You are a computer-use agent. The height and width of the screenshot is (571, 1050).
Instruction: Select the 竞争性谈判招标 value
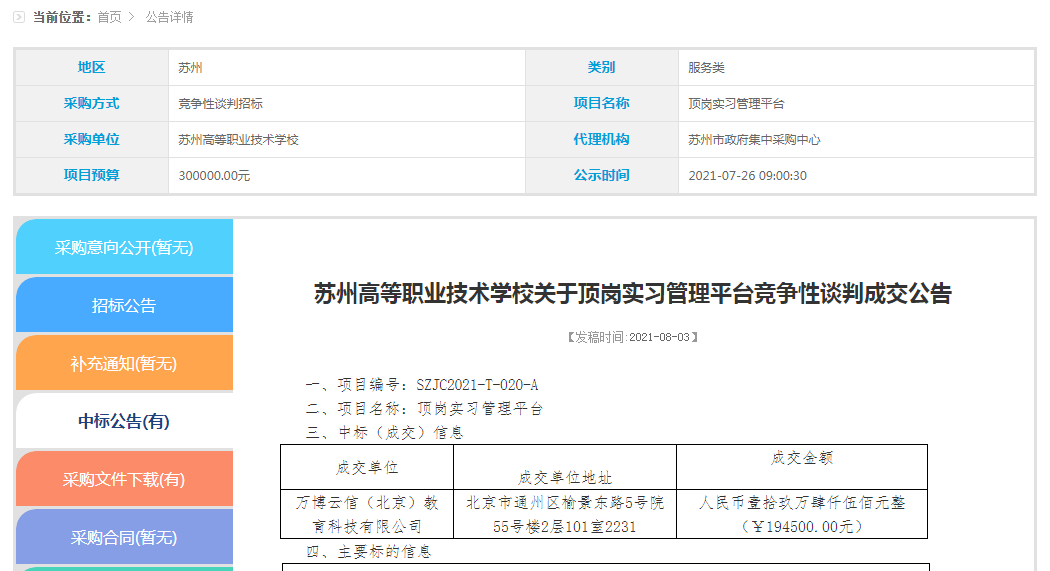(220, 104)
